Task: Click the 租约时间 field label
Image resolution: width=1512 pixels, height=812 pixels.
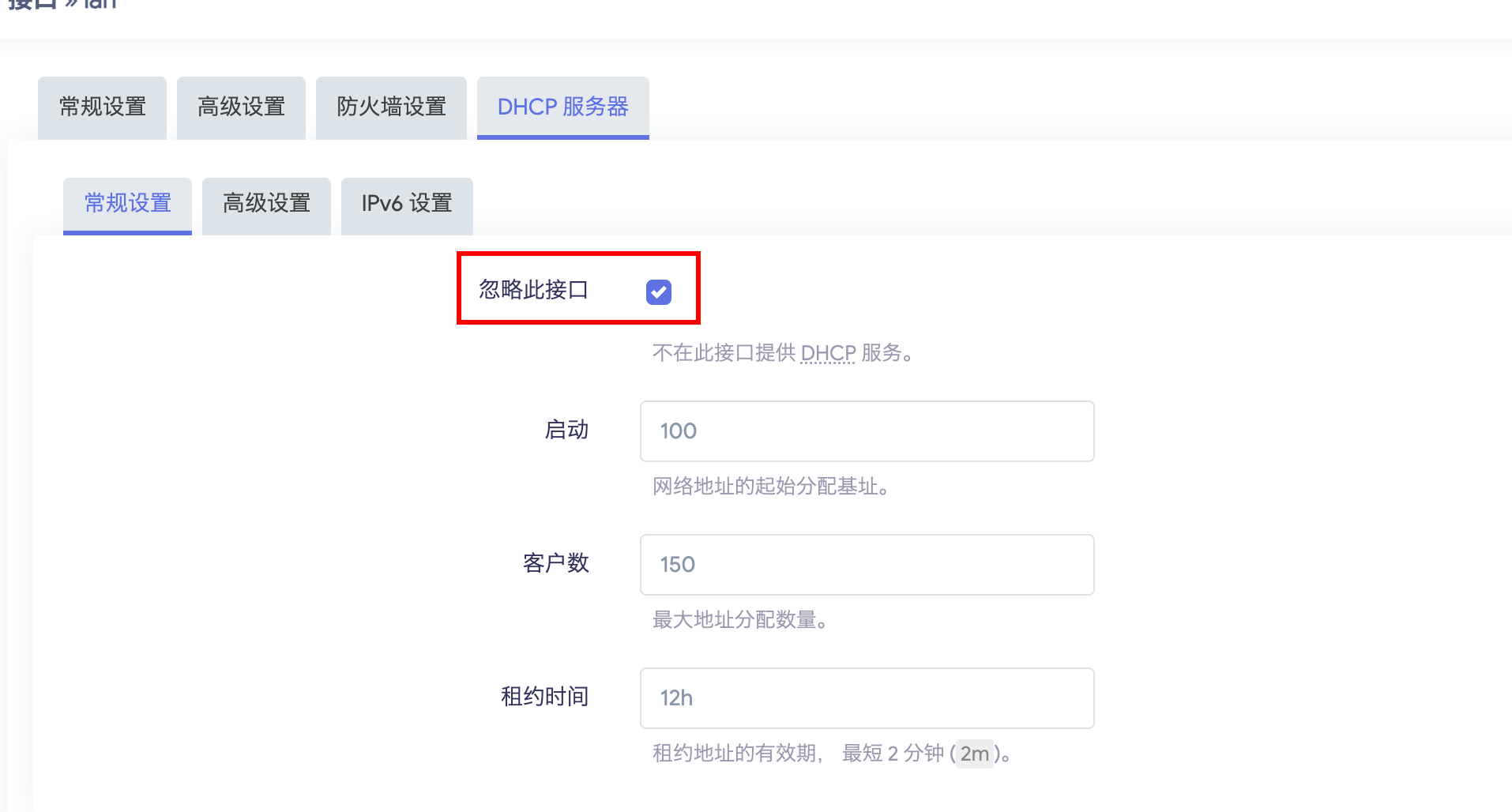Action: tap(544, 697)
